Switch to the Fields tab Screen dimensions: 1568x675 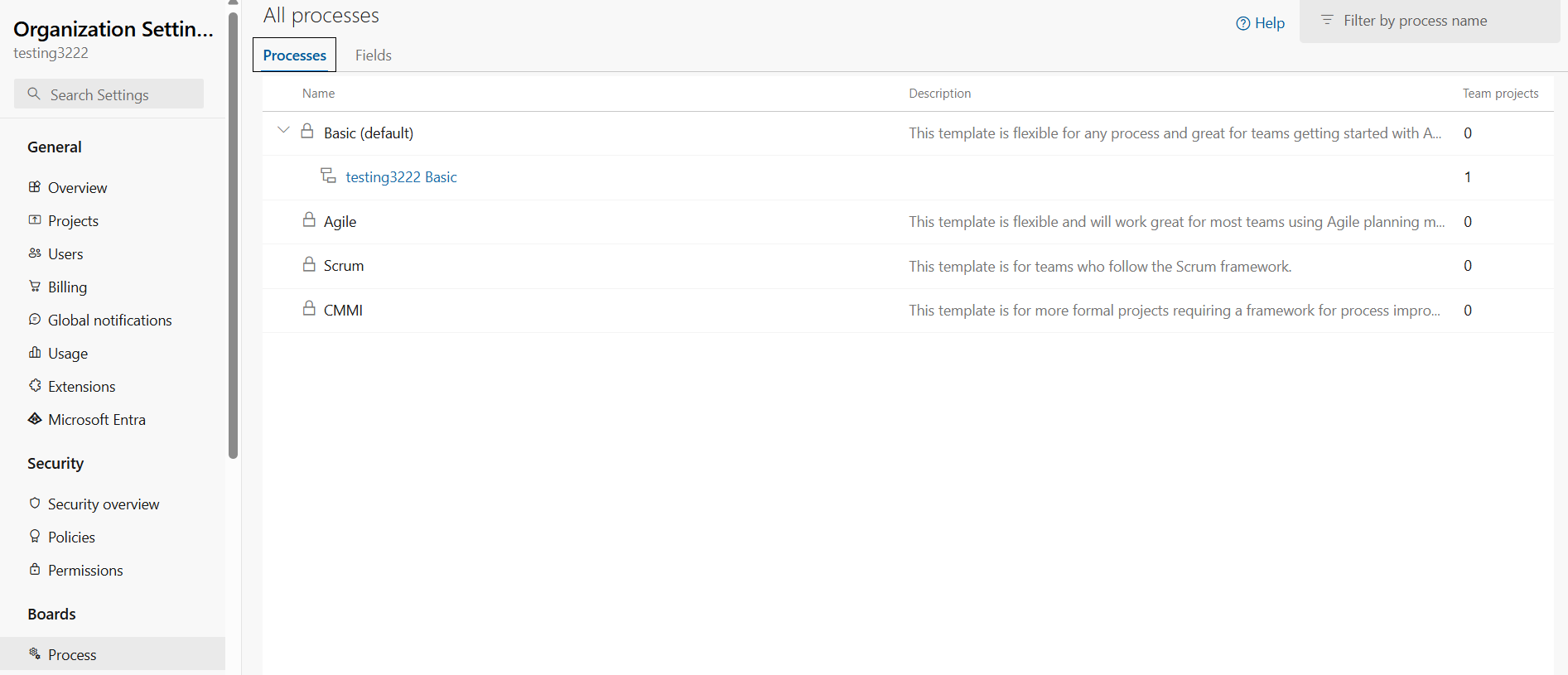pyautogui.click(x=374, y=55)
